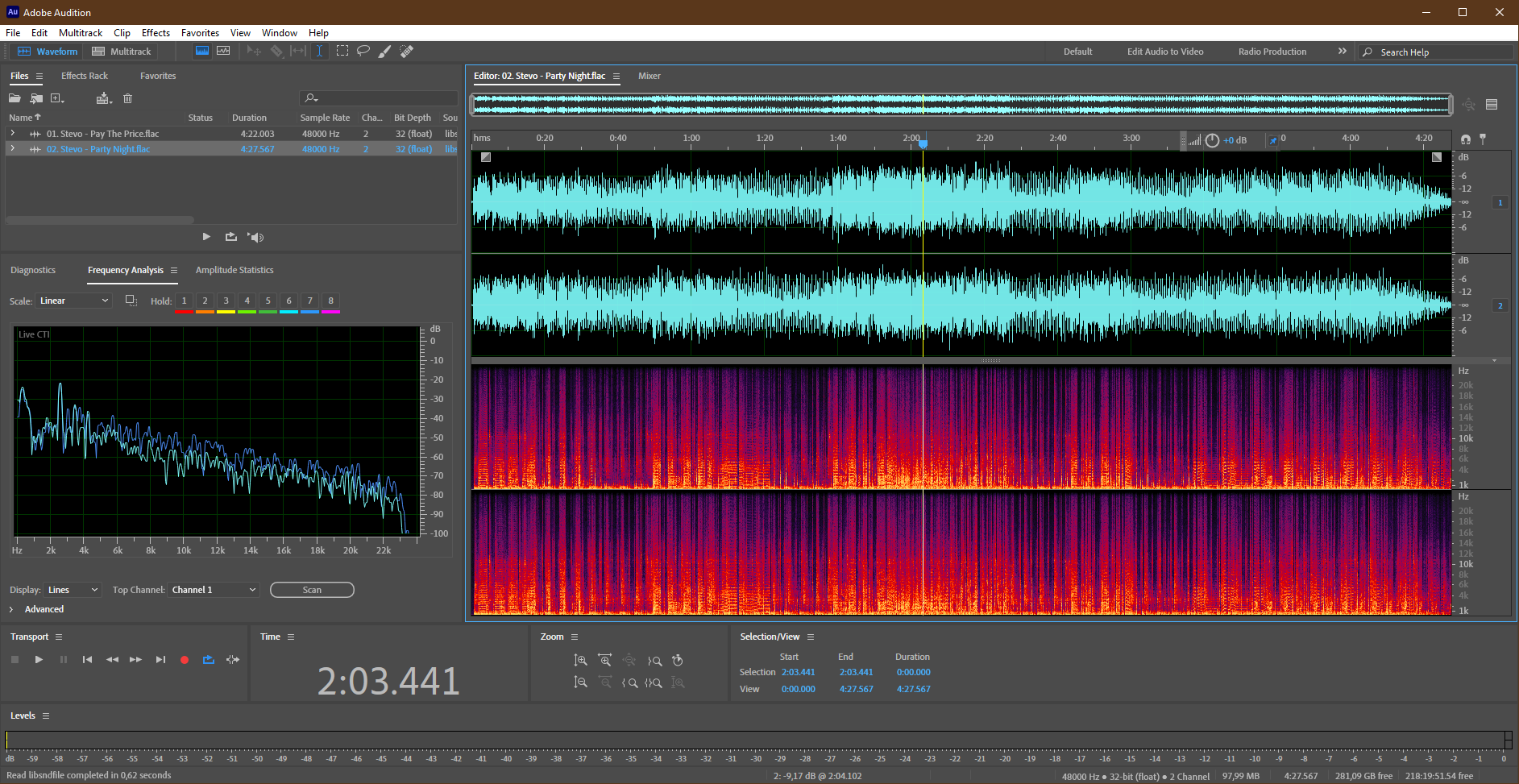Select the Marquee Selection tool
This screenshot has width=1519, height=784.
[x=342, y=51]
